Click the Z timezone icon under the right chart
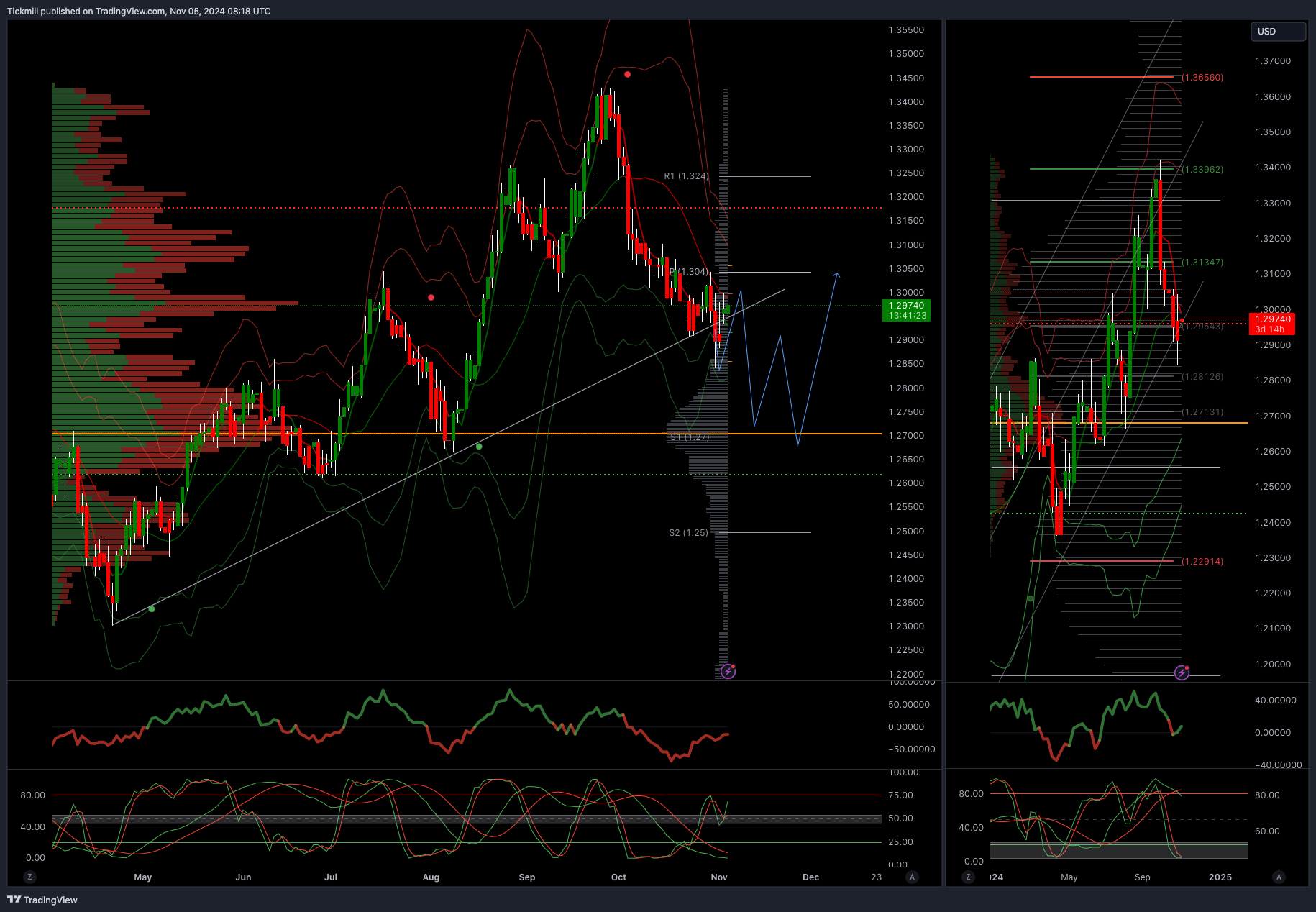The height and width of the screenshot is (912, 1316). [968, 877]
